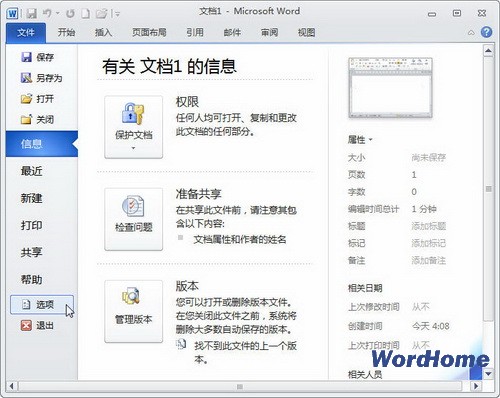
Task: Open 选项 (Options) in the backstage menu
Action: (x=42, y=304)
